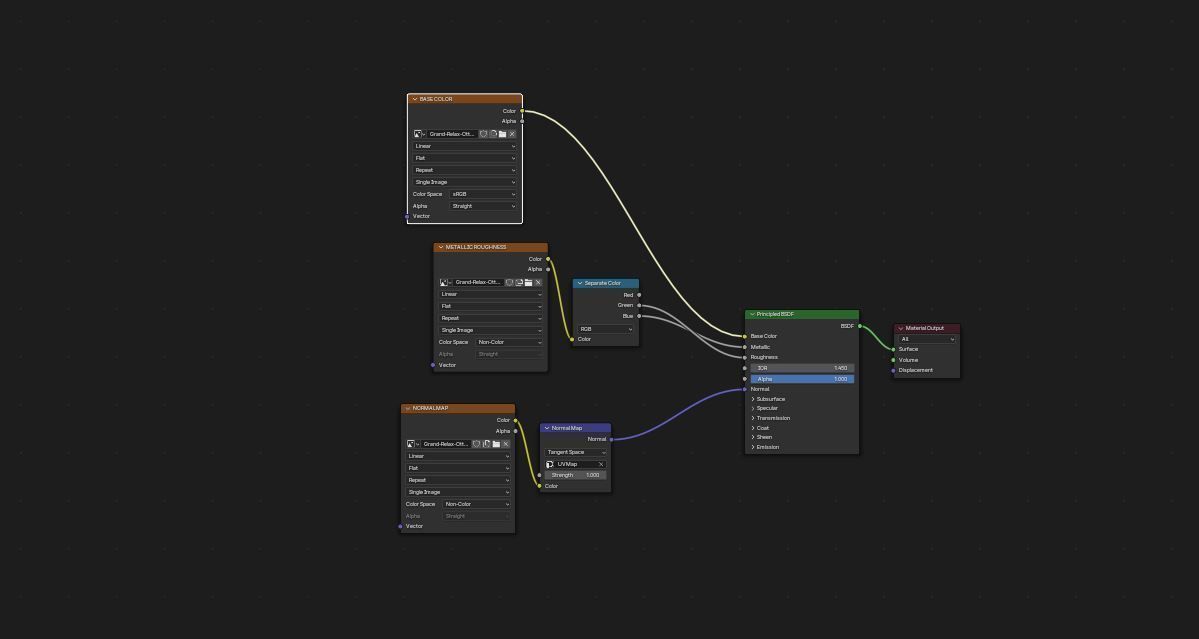The image size is (1199, 639).
Task: Unlink image with X in NORMALMAP node
Action: [505, 444]
